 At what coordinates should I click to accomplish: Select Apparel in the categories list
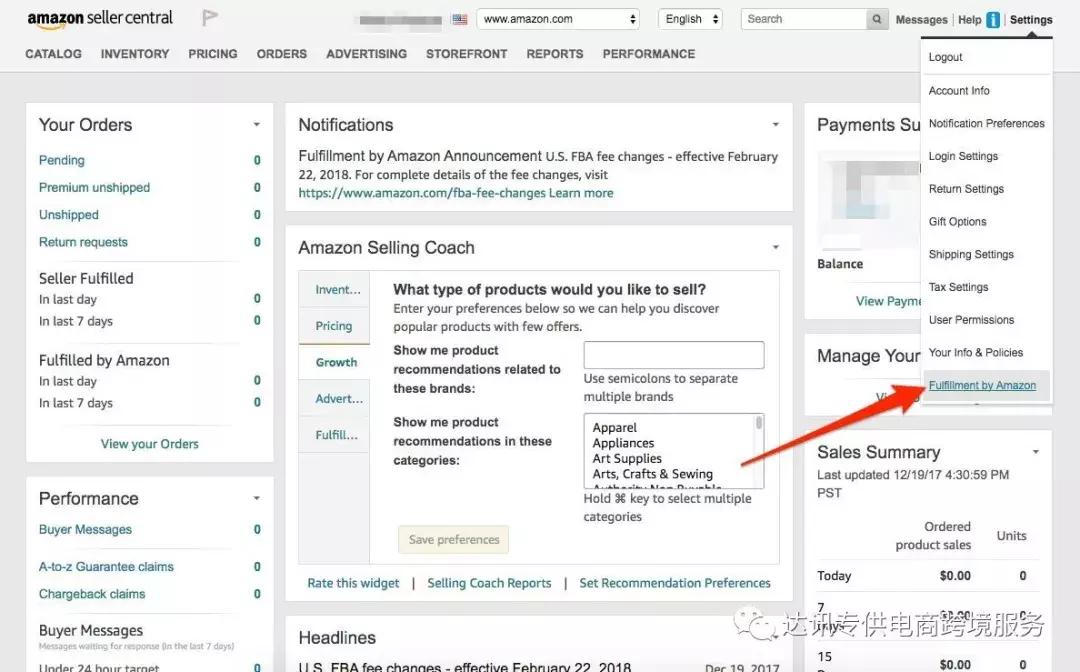click(x=615, y=428)
